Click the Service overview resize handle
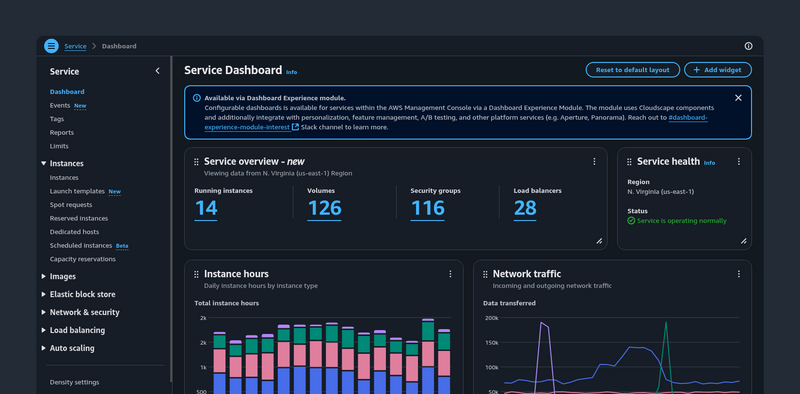Screen dimensions: 800x394 click(599, 241)
